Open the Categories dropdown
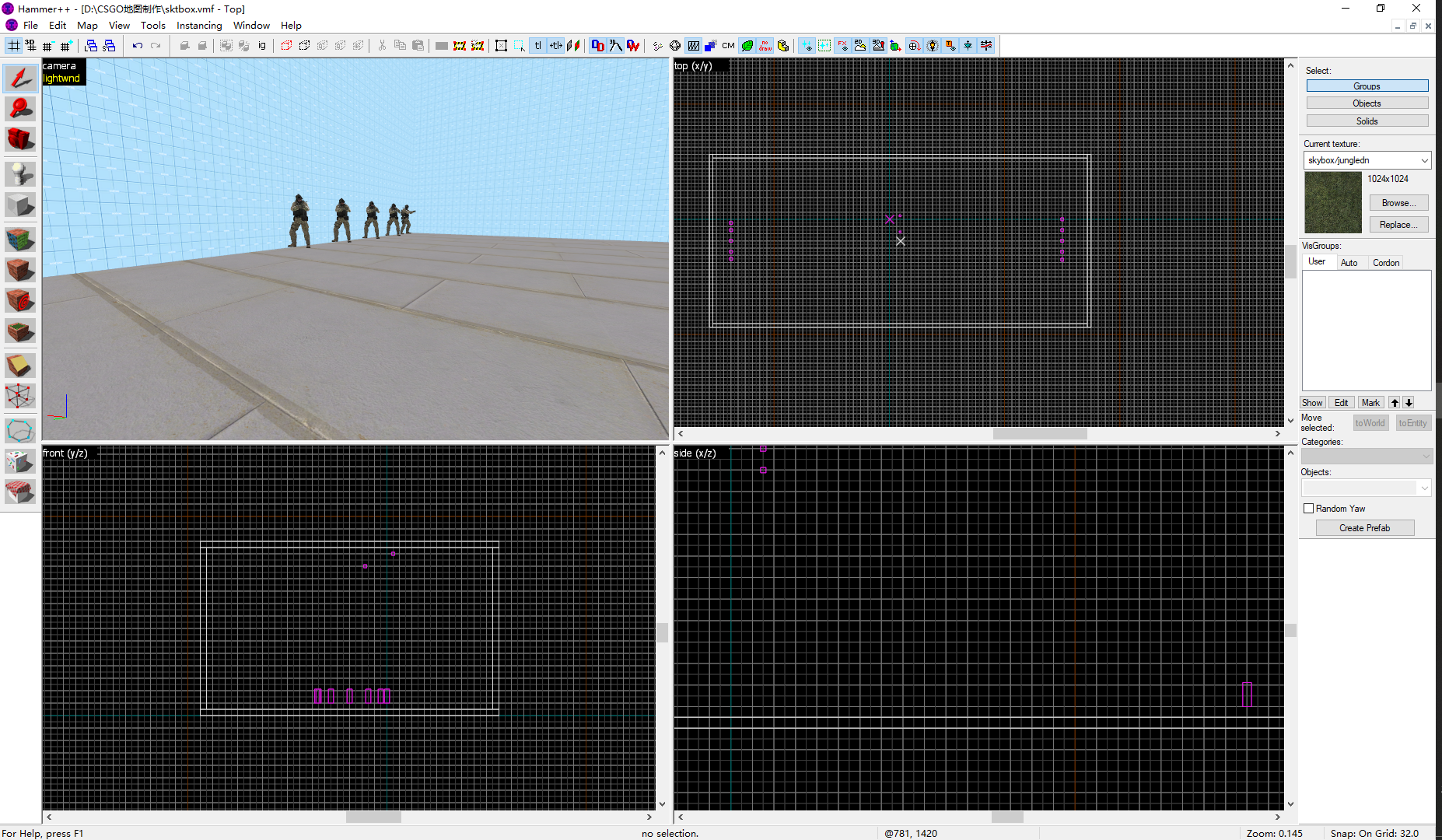1442x840 pixels. pyautogui.click(x=1367, y=457)
